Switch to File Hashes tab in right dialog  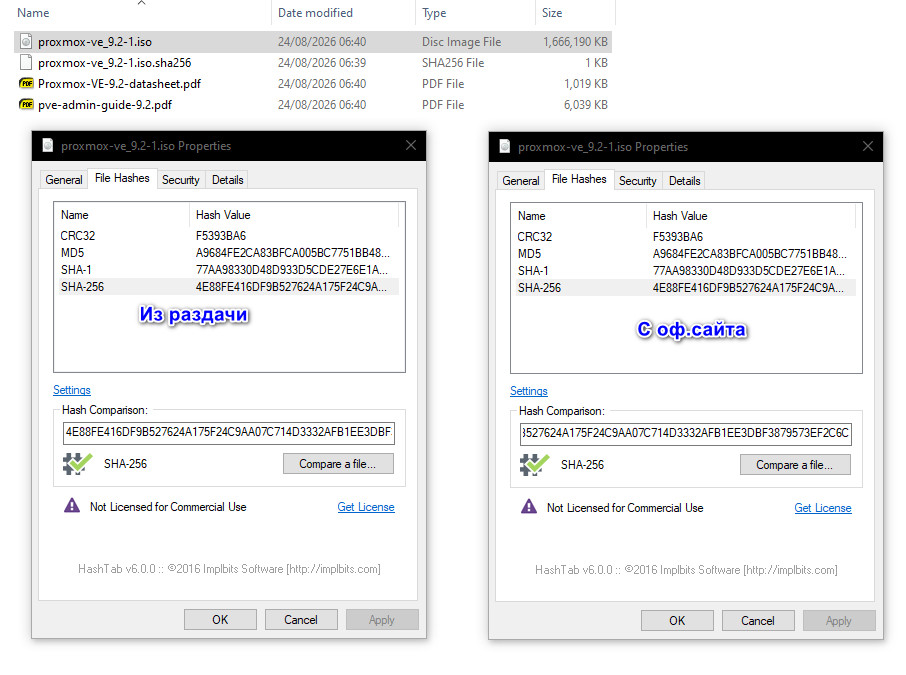click(579, 179)
